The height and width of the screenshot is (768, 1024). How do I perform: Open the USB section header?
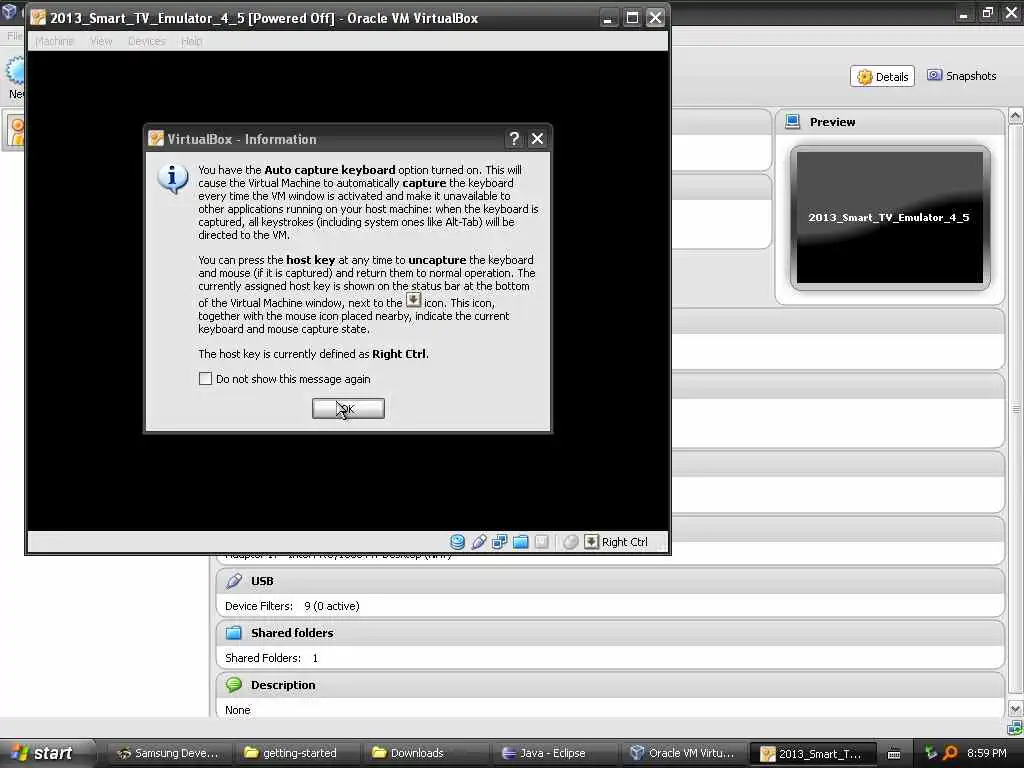pos(610,581)
